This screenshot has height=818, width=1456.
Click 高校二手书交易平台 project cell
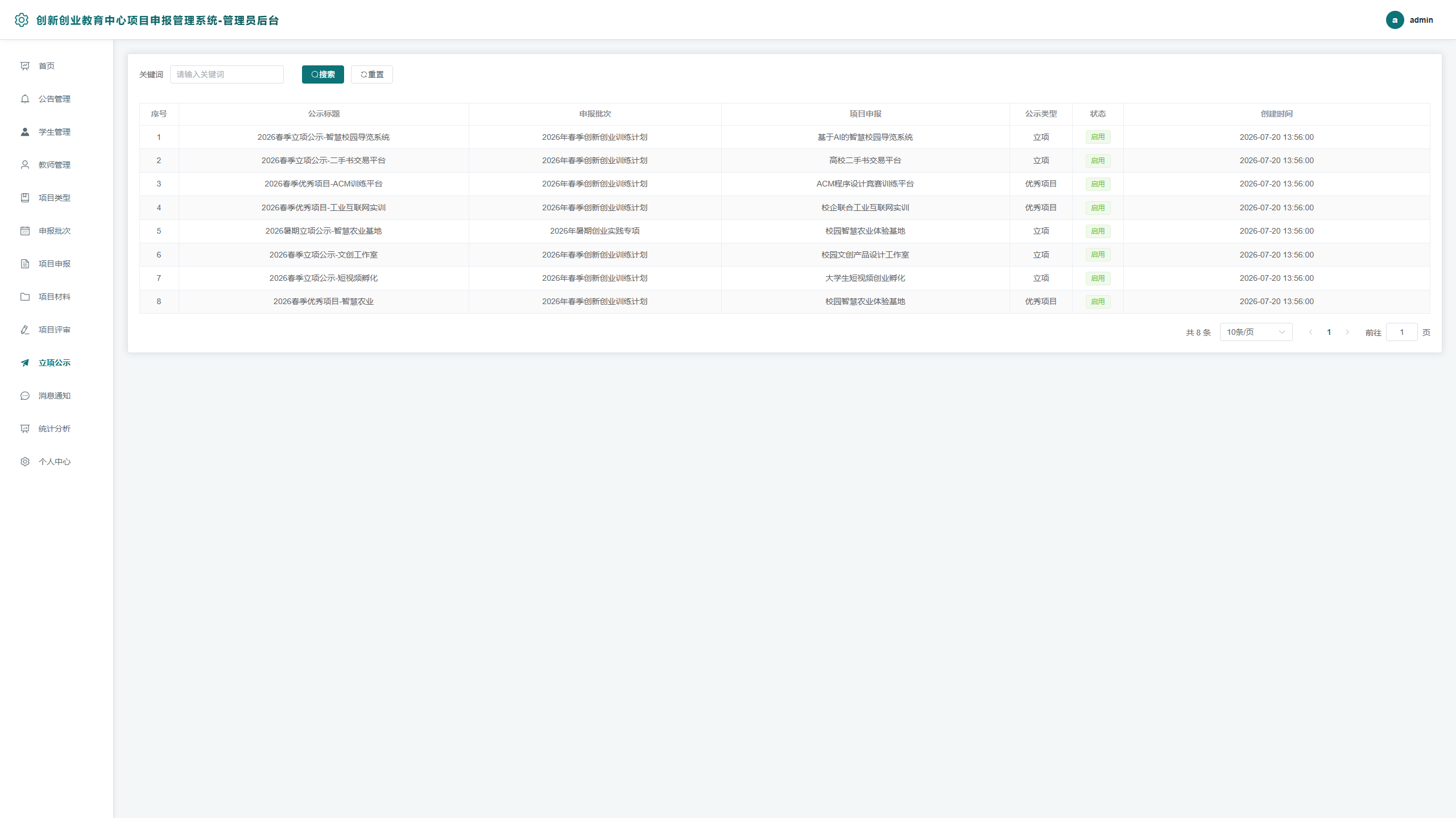coord(865,160)
